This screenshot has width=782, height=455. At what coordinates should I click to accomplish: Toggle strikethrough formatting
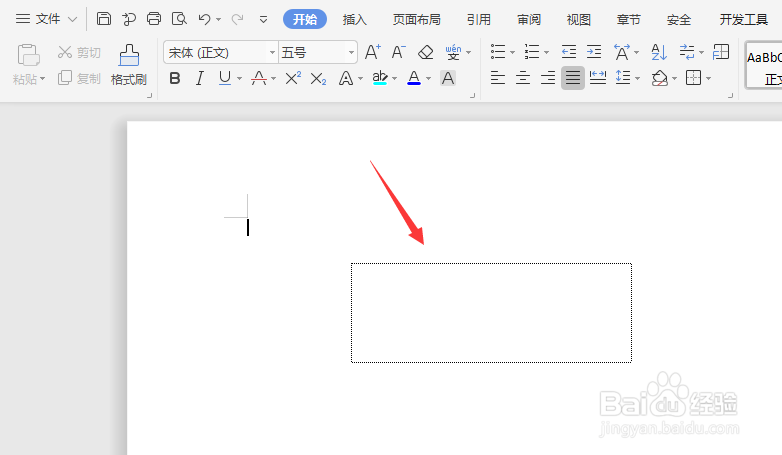(x=259, y=78)
